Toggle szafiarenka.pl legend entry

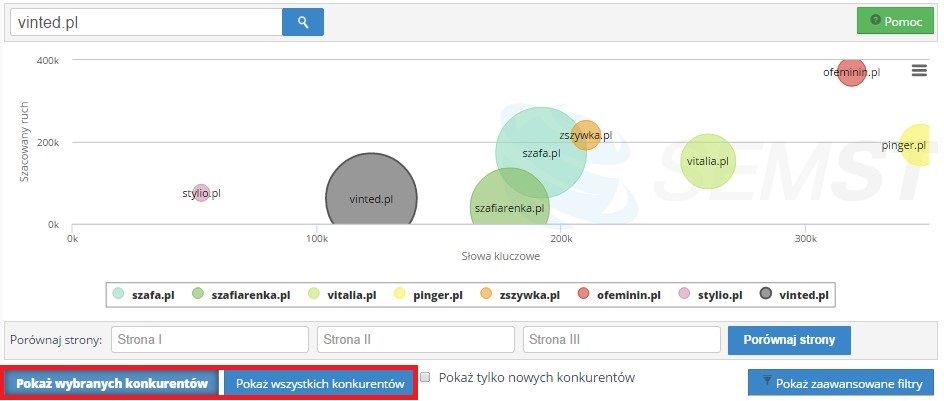pos(240,295)
